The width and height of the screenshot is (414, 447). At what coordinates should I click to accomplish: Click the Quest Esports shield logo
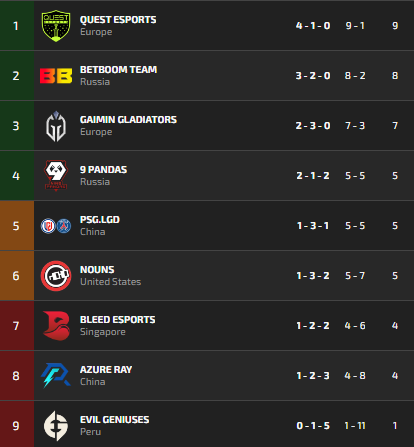click(x=56, y=26)
